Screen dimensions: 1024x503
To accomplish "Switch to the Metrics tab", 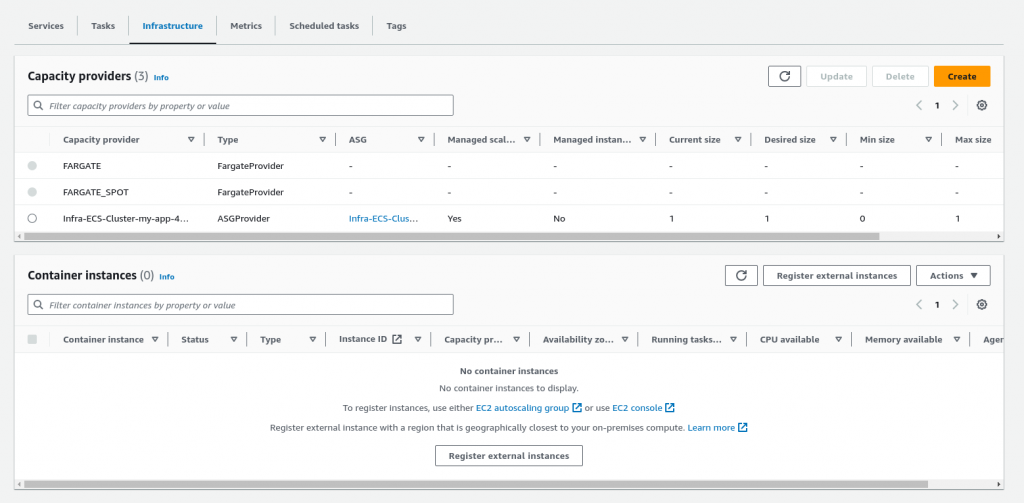I will [x=246, y=26].
